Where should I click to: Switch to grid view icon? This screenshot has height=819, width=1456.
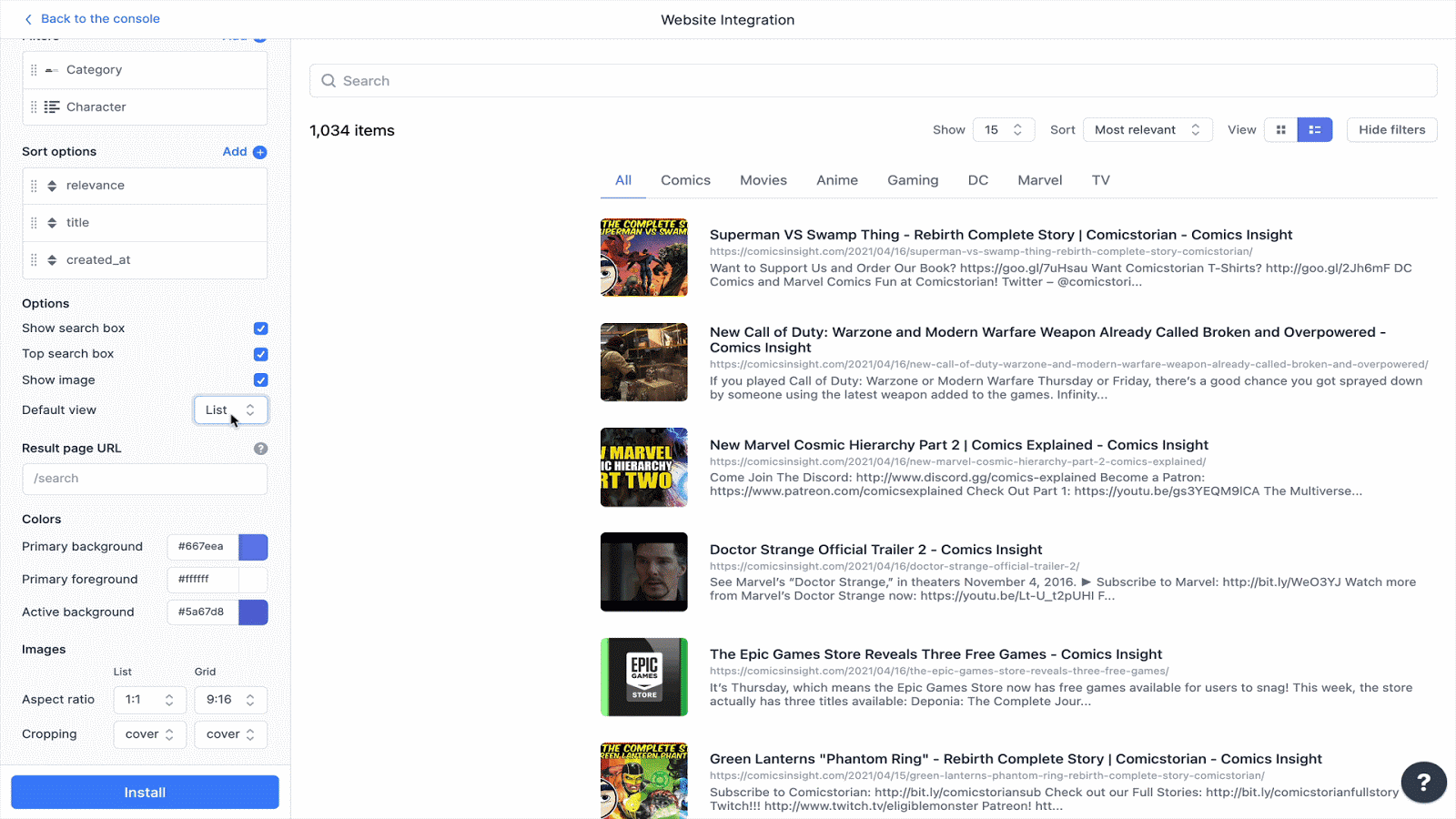click(1280, 130)
